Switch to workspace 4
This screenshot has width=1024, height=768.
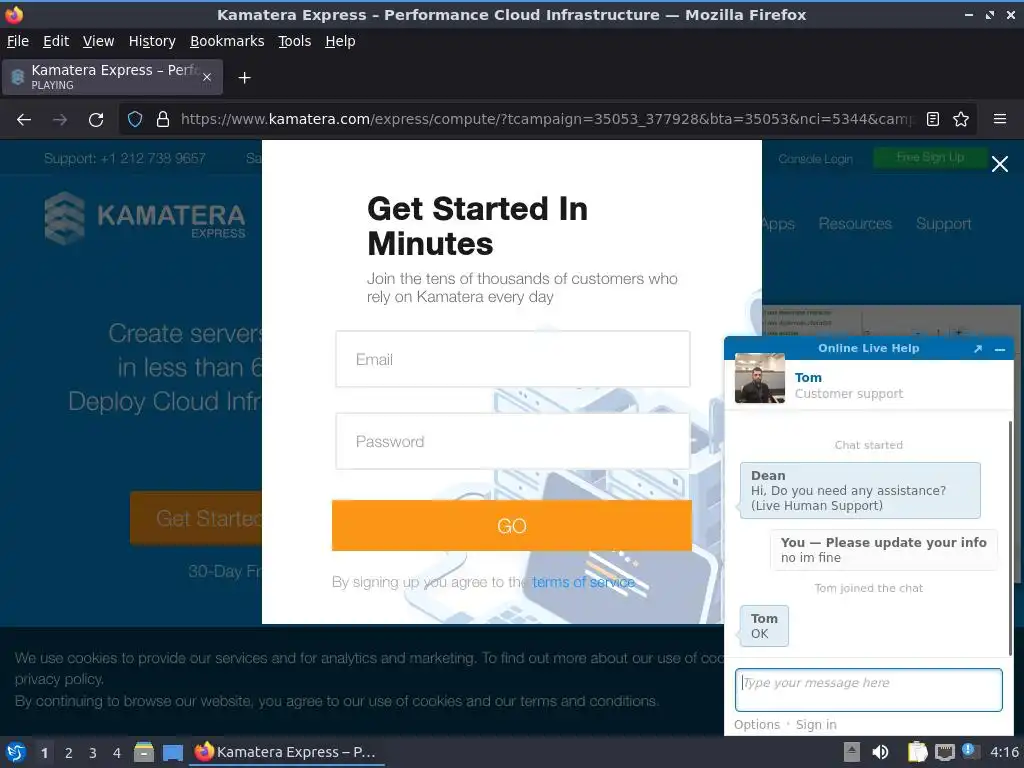(117, 753)
